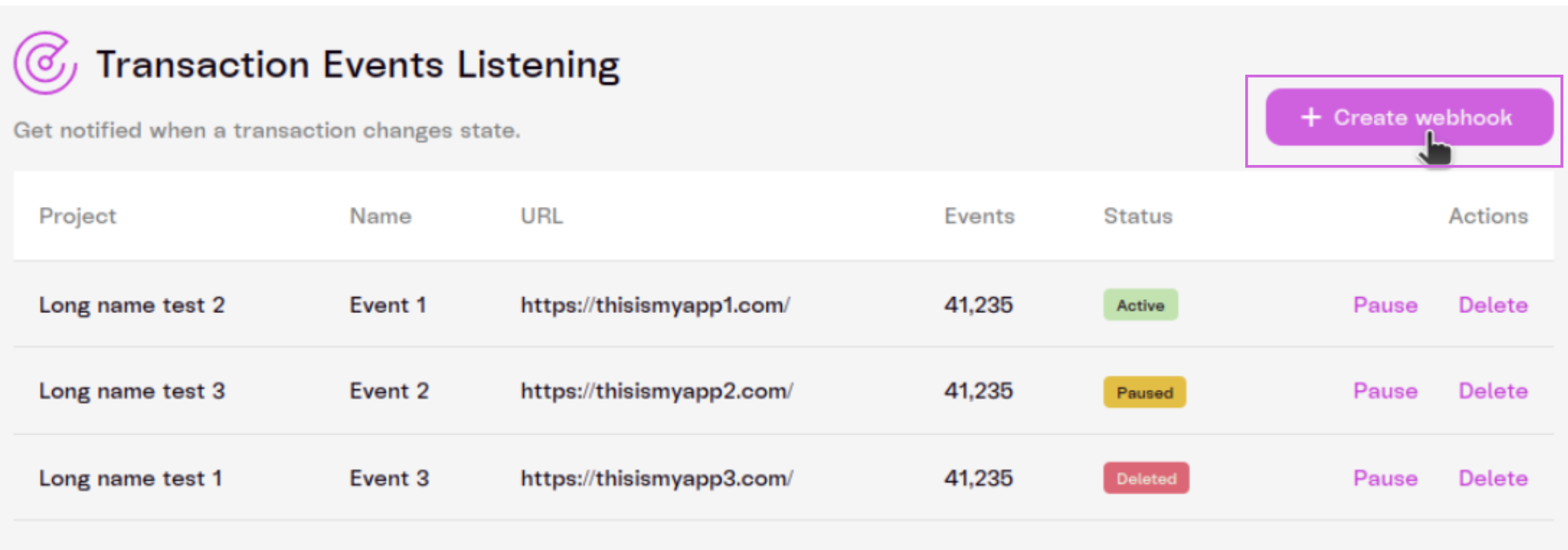Sort by the Status column header
Image resolution: width=1568 pixels, height=550 pixels.
[1138, 216]
